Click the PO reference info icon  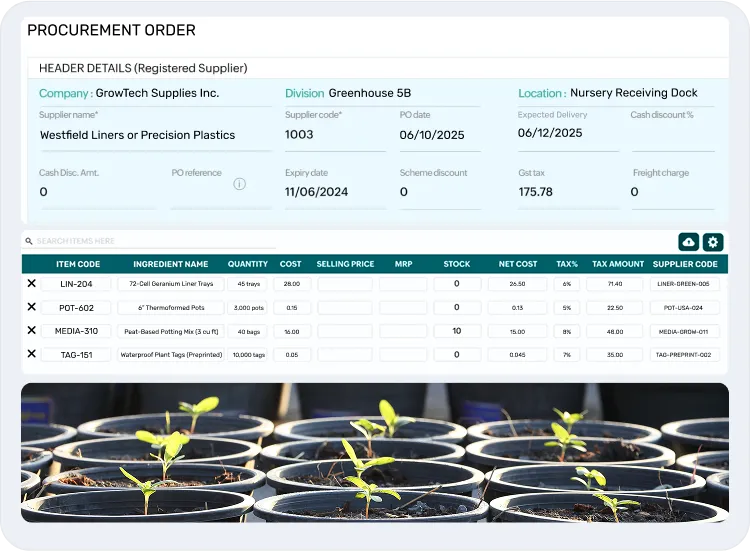(x=240, y=184)
